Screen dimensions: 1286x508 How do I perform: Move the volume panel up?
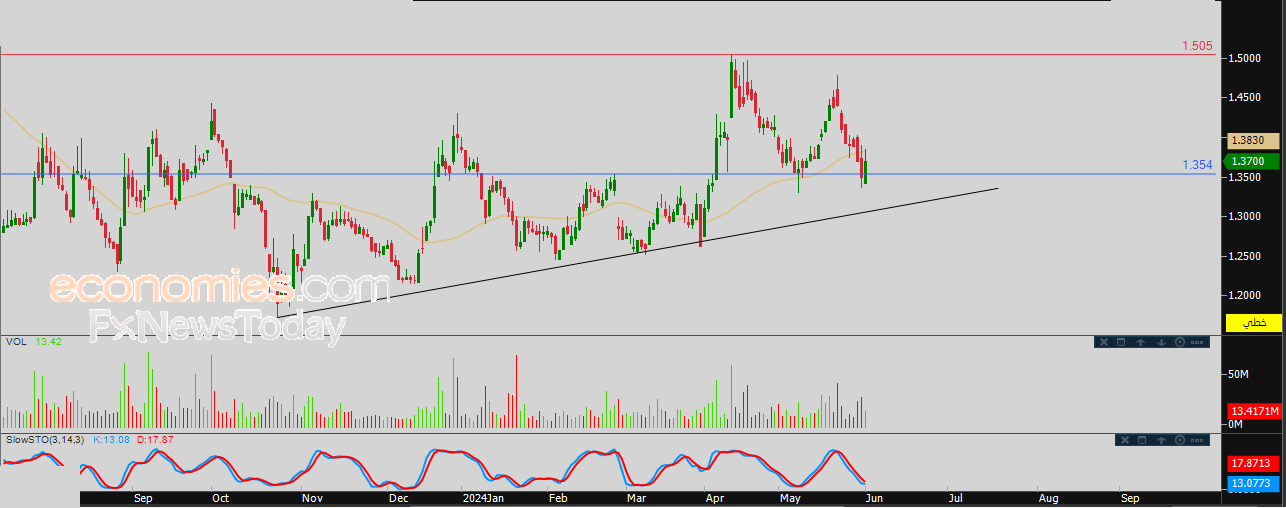tap(1140, 342)
